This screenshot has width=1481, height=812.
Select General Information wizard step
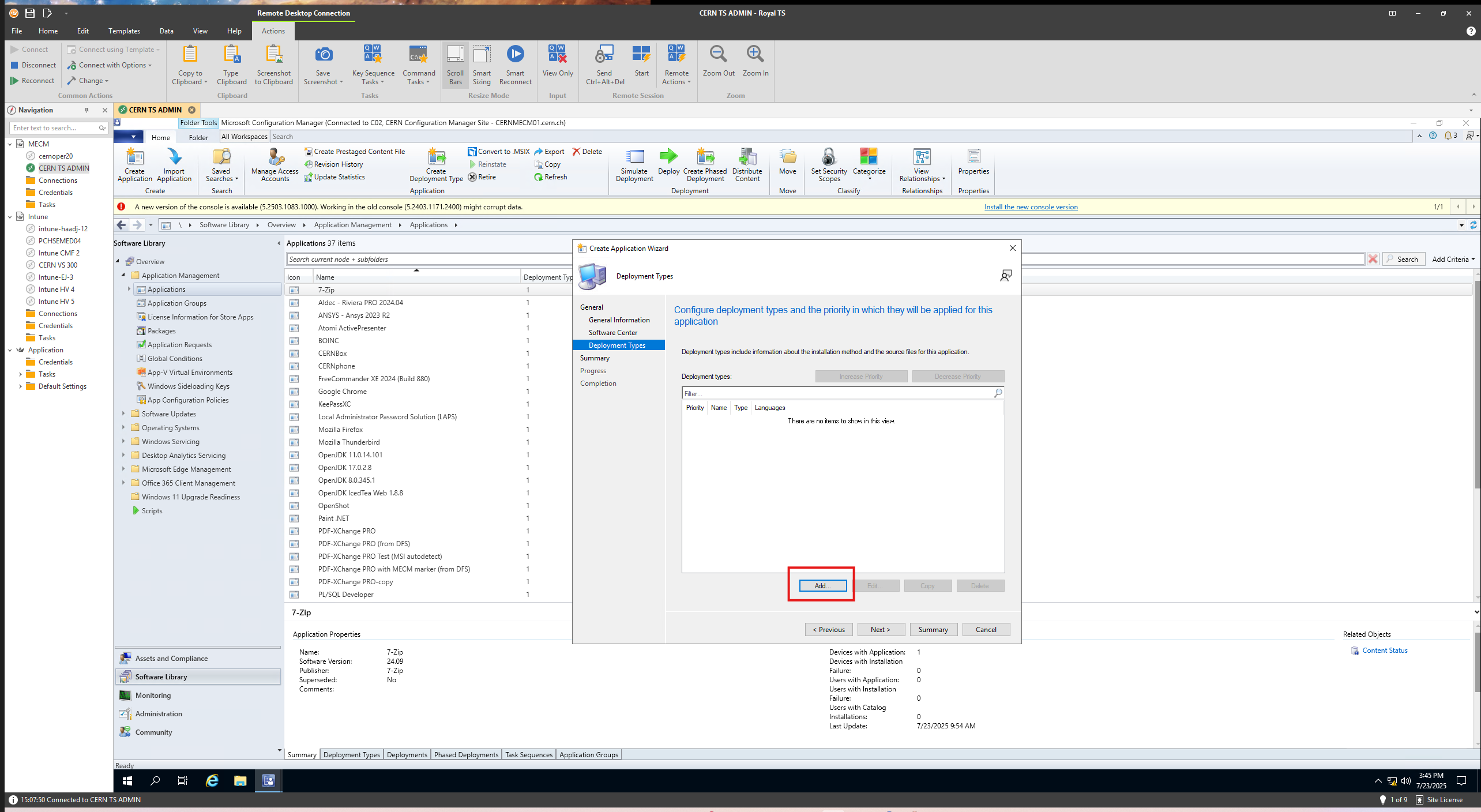click(619, 320)
